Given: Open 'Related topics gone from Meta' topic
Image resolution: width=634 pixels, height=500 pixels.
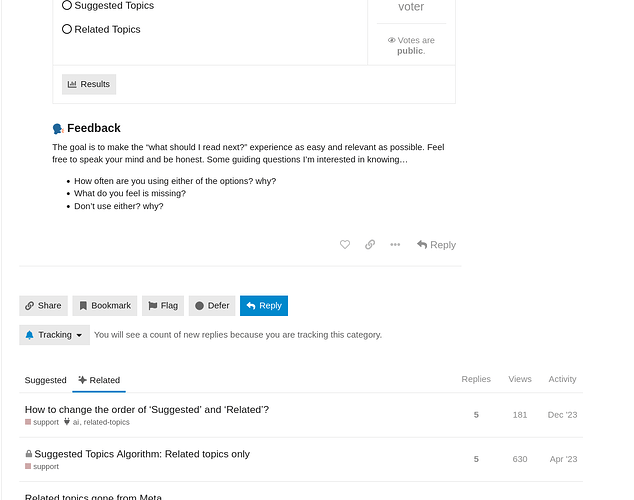Looking at the screenshot, I should 93,497.
